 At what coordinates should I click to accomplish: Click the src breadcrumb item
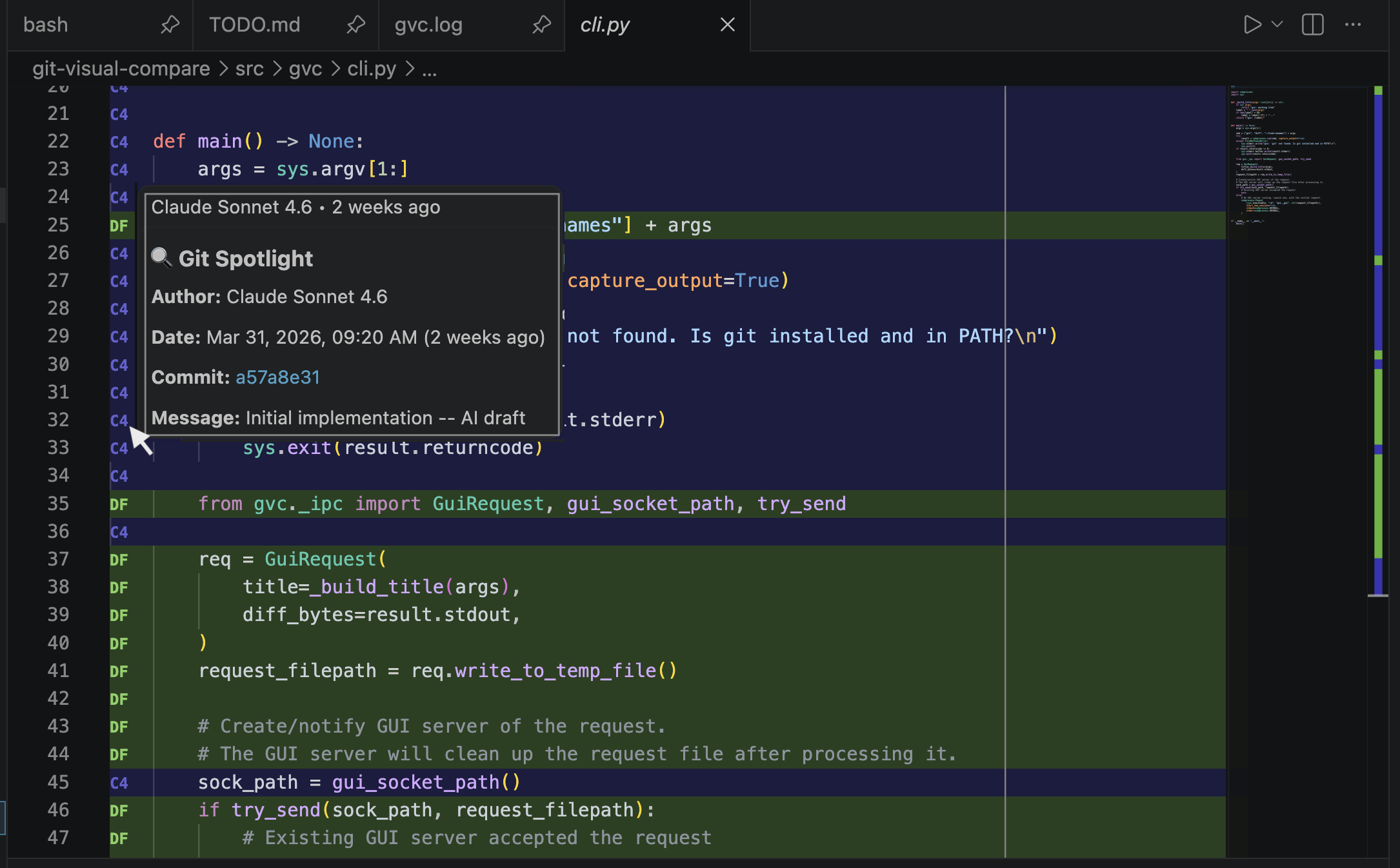point(249,68)
